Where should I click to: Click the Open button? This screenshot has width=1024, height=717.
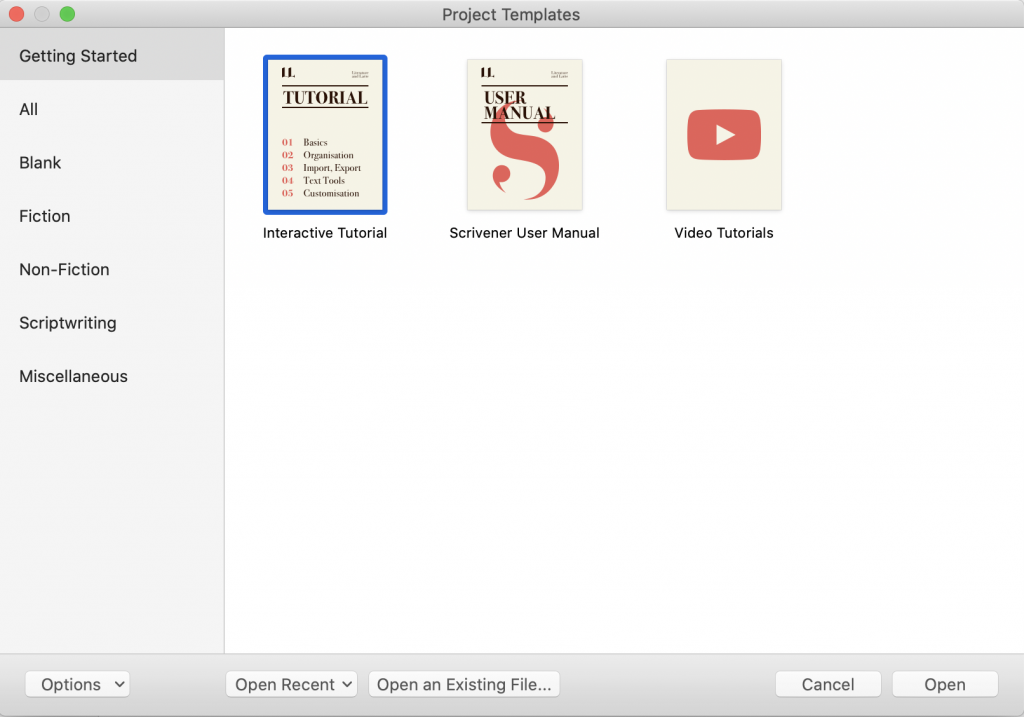pos(944,684)
